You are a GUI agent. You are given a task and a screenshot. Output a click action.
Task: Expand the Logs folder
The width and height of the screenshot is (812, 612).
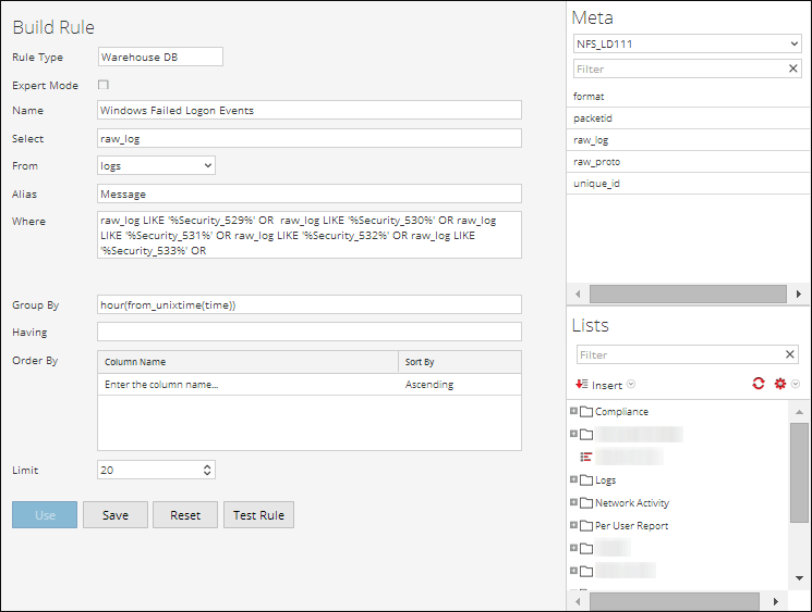(575, 480)
